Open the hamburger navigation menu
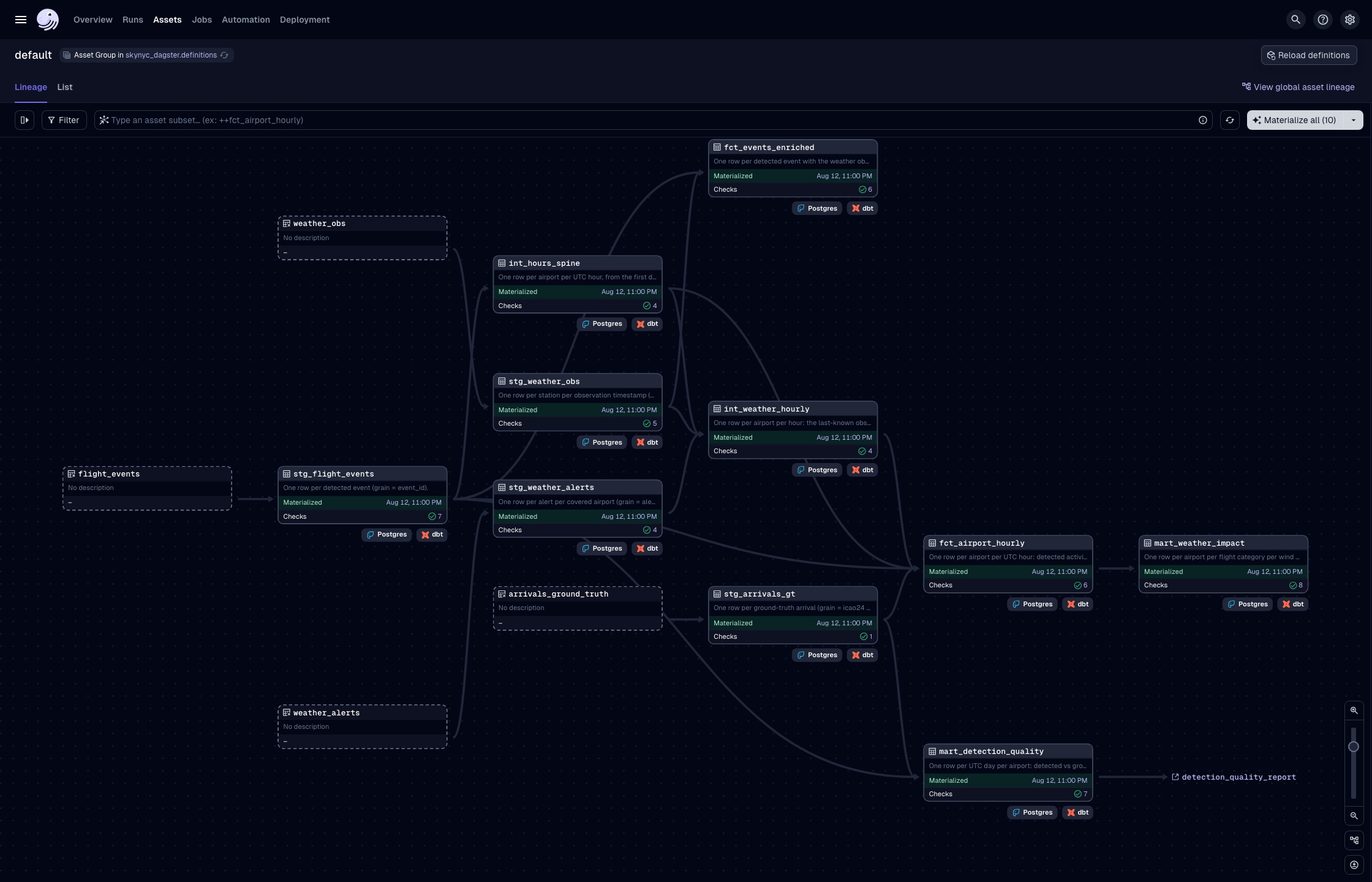Image resolution: width=1372 pixels, height=882 pixels. pos(21,20)
